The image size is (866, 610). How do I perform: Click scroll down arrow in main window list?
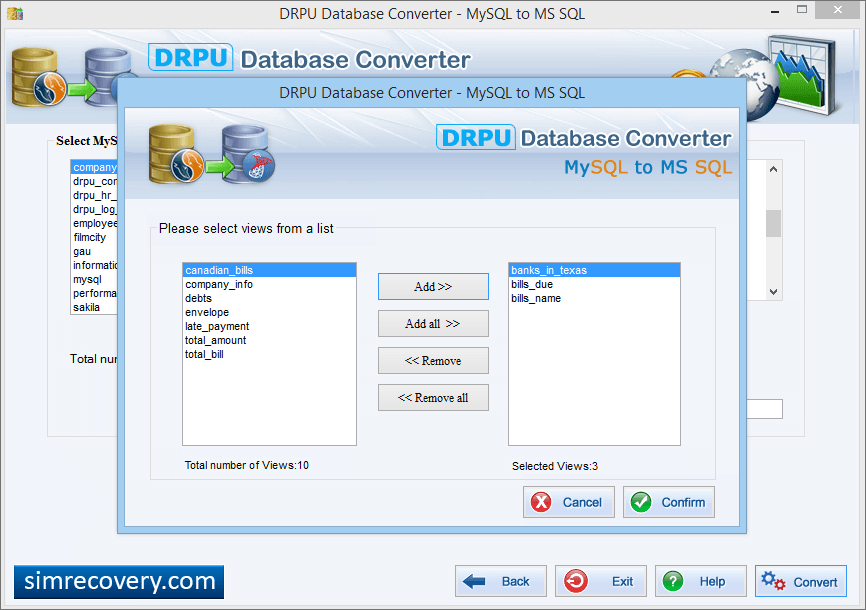coord(773,292)
